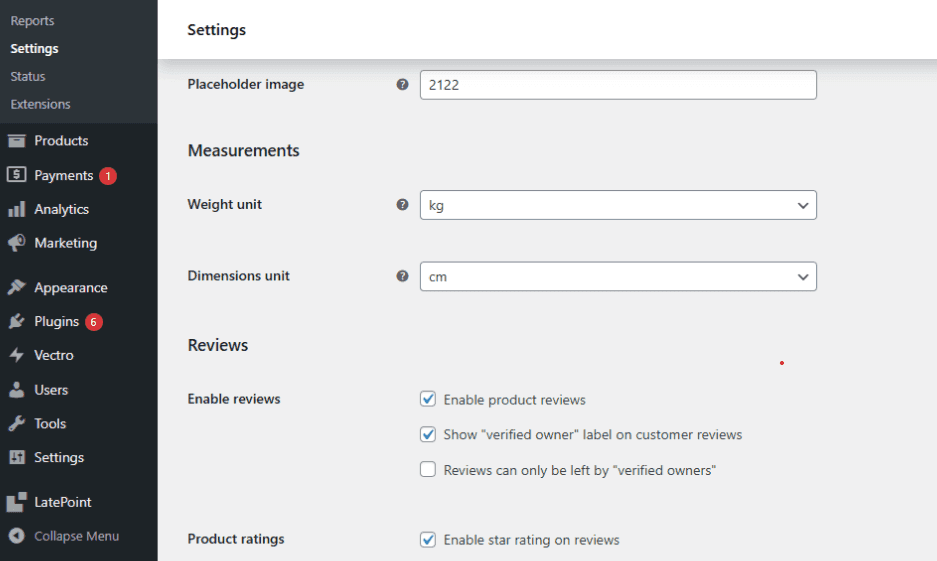Image resolution: width=937 pixels, height=561 pixels.
Task: Open Vectro menu label
Action: (x=54, y=355)
